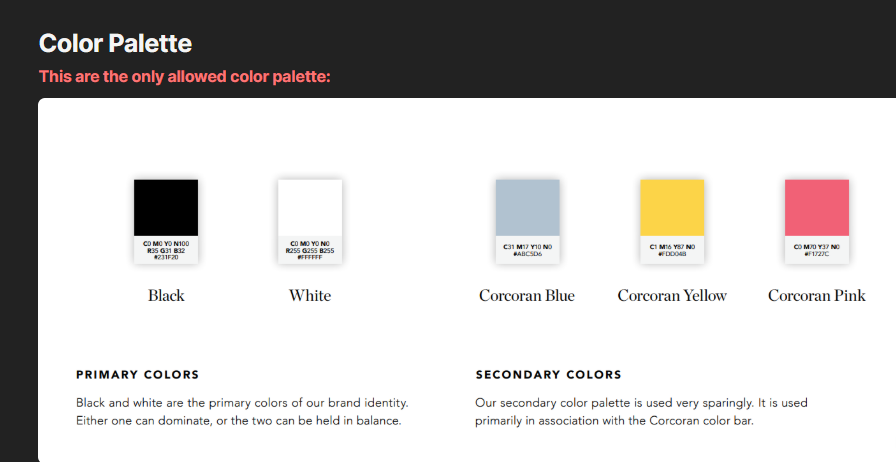This screenshot has width=896, height=462.
Task: Click the Color Palette heading
Action: 115,43
